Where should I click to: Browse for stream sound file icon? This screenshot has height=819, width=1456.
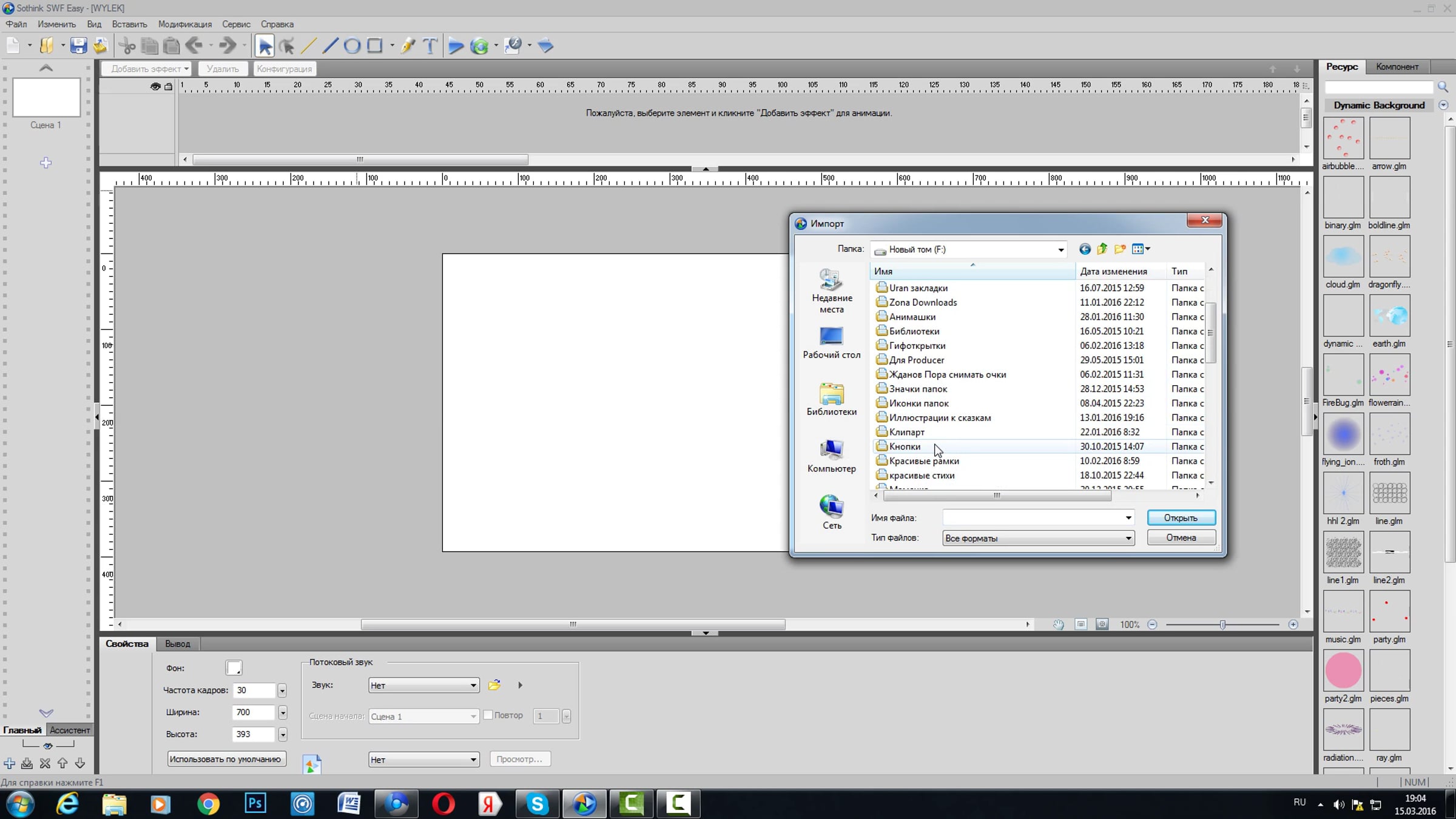tap(494, 685)
